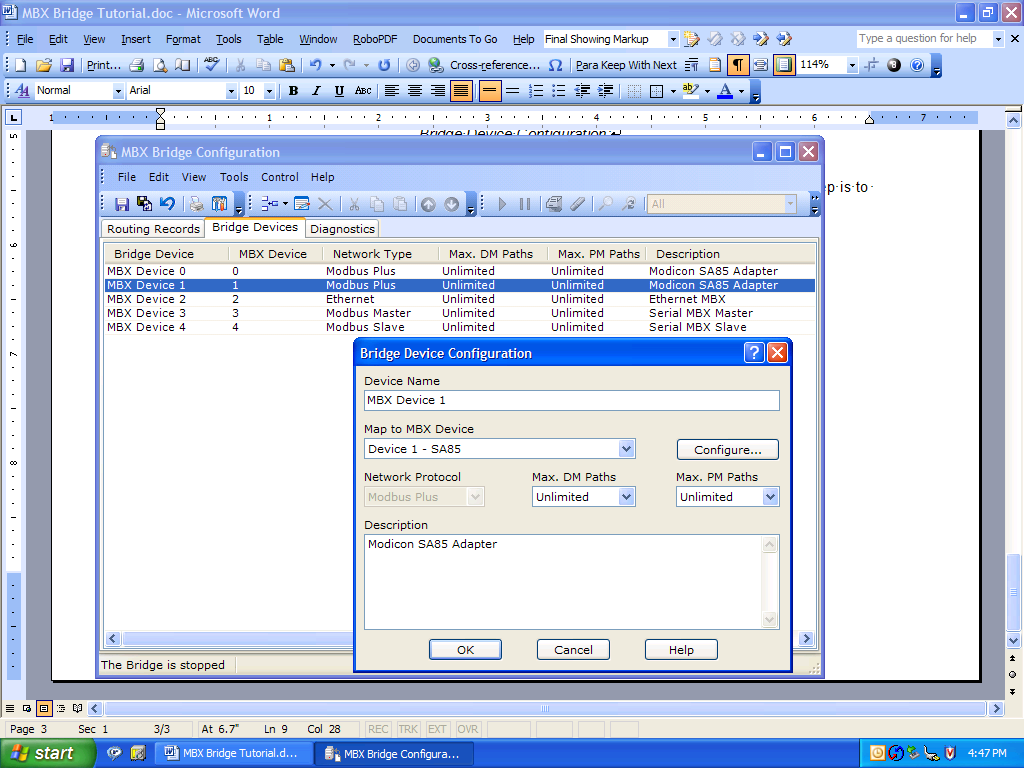Expand the Map to MBX Device dropdown

(626, 449)
